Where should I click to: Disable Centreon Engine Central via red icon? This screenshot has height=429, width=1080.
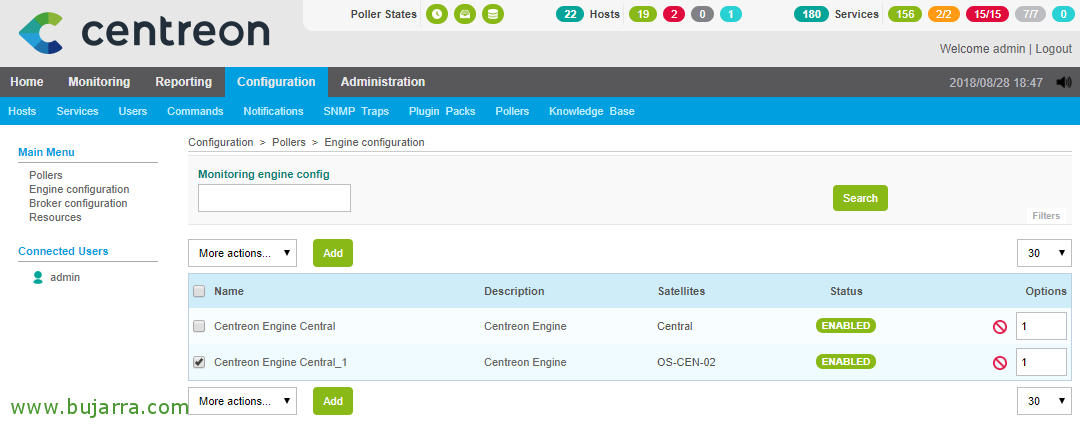click(x=1000, y=327)
